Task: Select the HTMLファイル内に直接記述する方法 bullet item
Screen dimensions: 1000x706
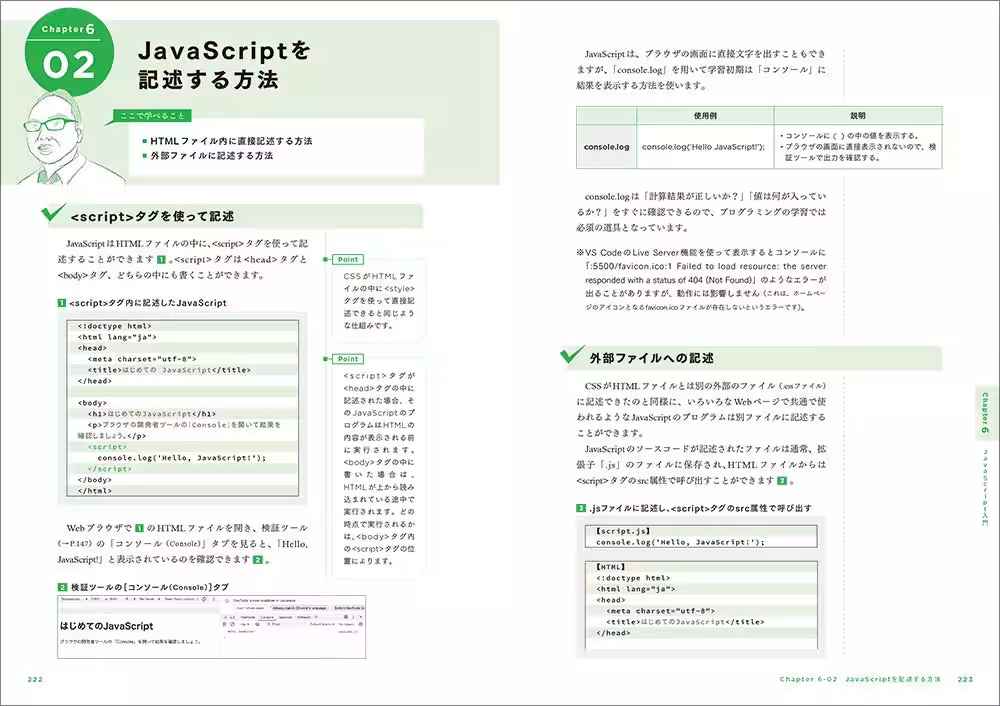Action: tap(228, 141)
